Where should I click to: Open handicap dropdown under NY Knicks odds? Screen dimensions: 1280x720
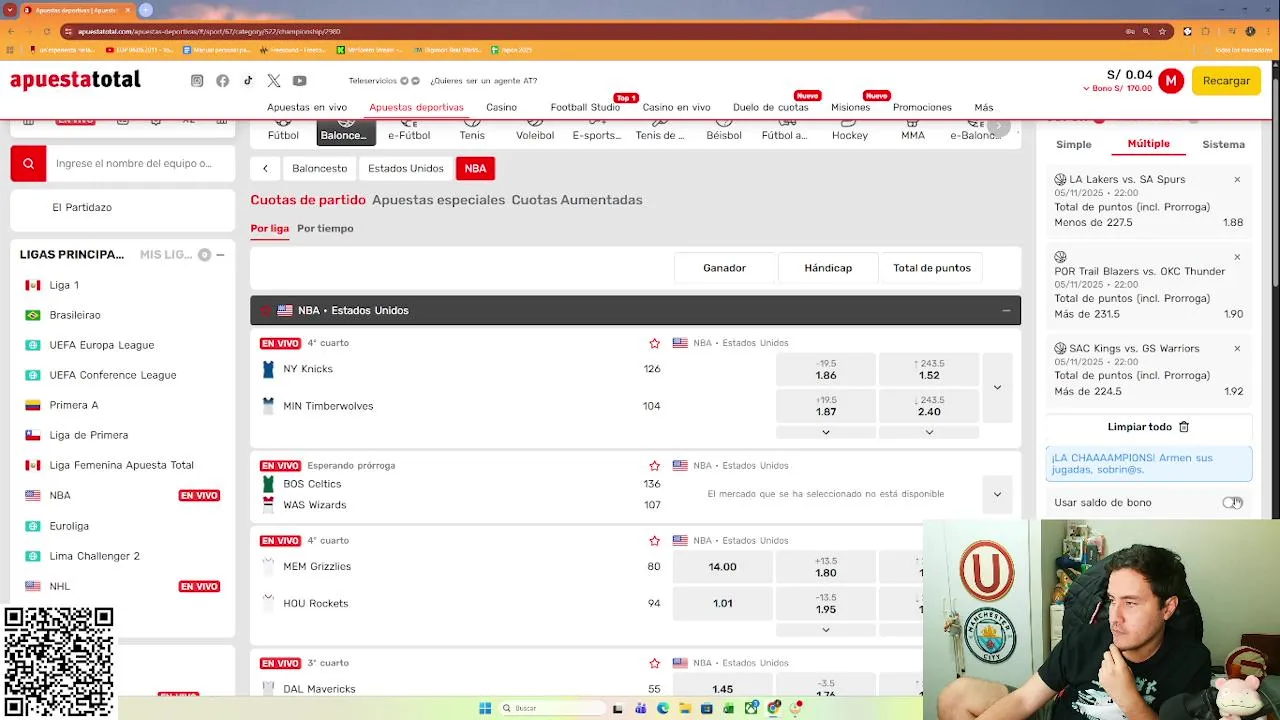click(x=825, y=432)
